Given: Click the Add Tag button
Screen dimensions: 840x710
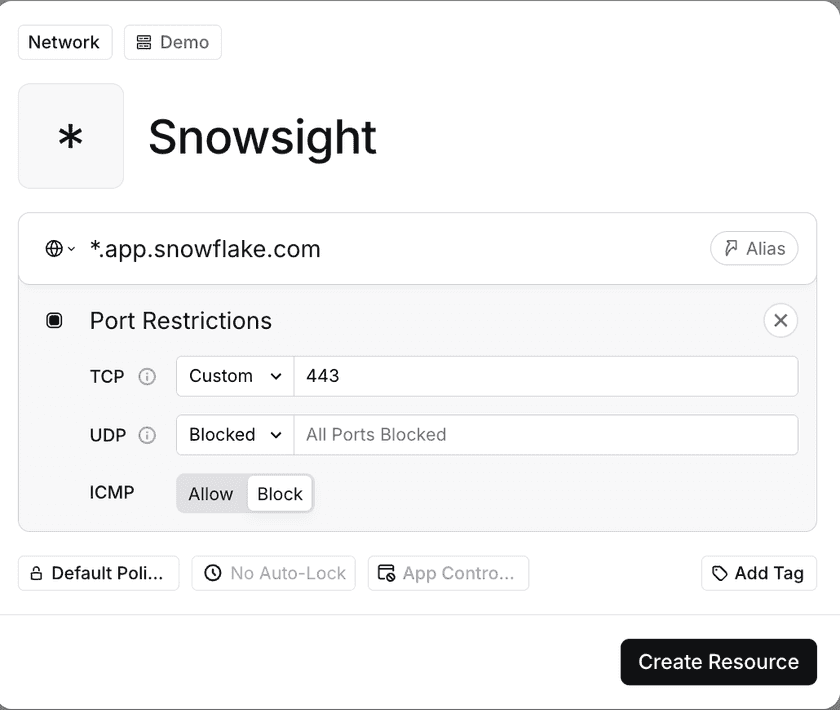Looking at the screenshot, I should [758, 573].
